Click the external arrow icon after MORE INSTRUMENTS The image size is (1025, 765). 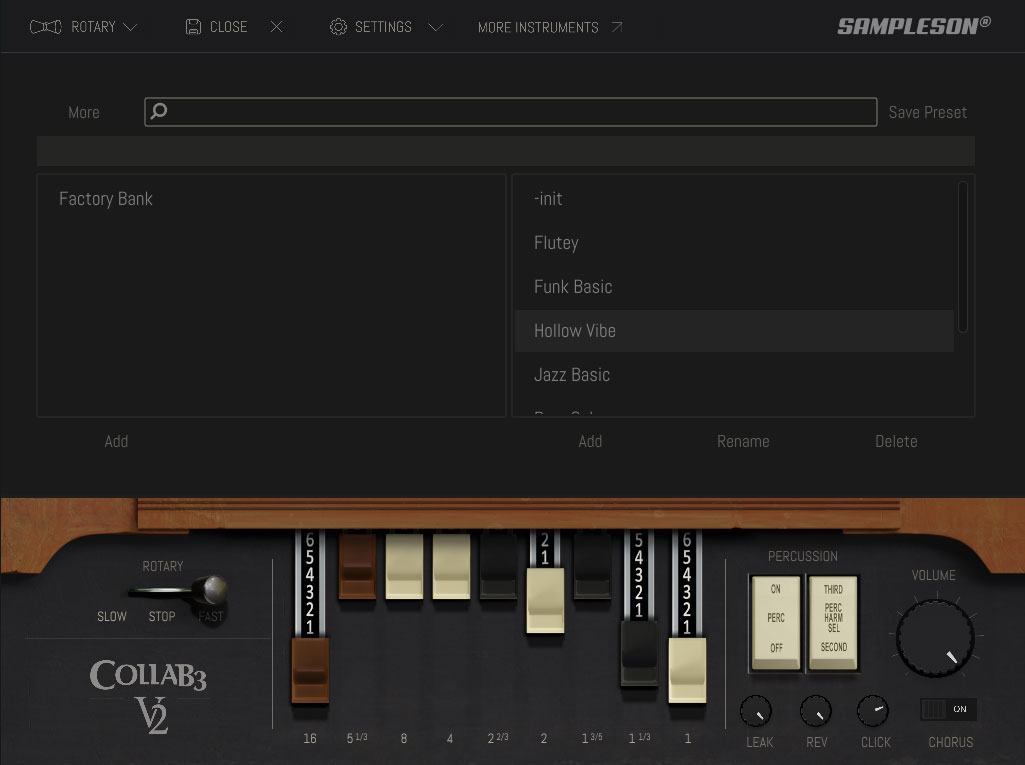click(616, 27)
